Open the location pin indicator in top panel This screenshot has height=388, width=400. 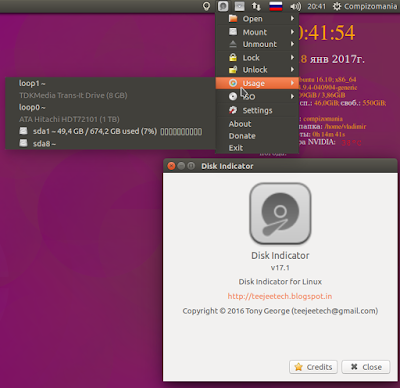pyautogui.click(x=207, y=6)
